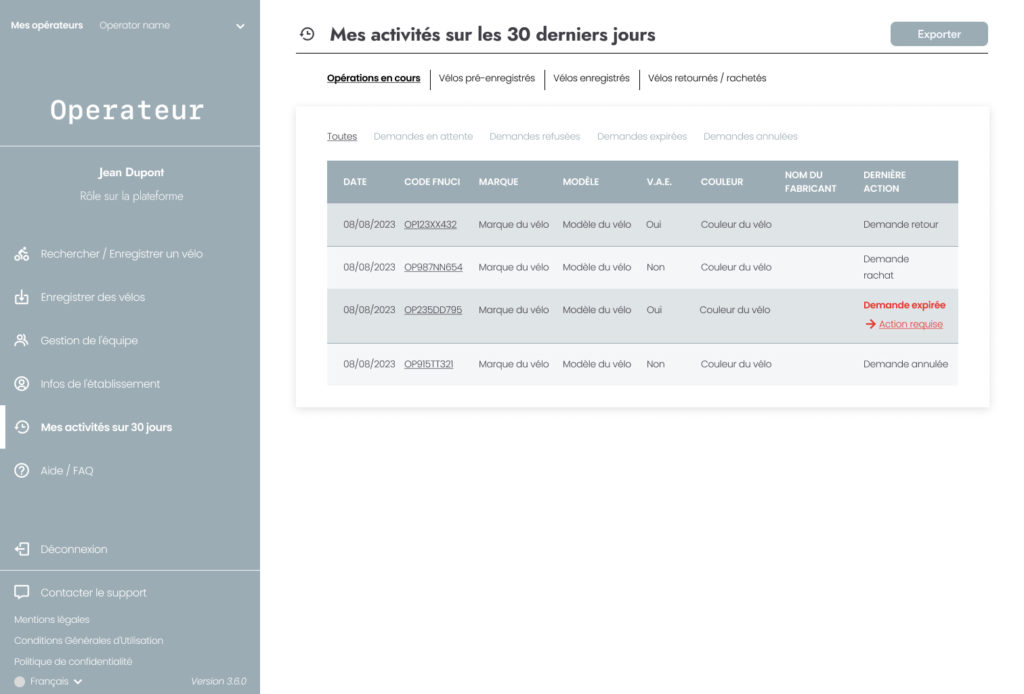1024x694 pixels.
Task: Click Rôle sur la plateforme text
Action: 131,196
